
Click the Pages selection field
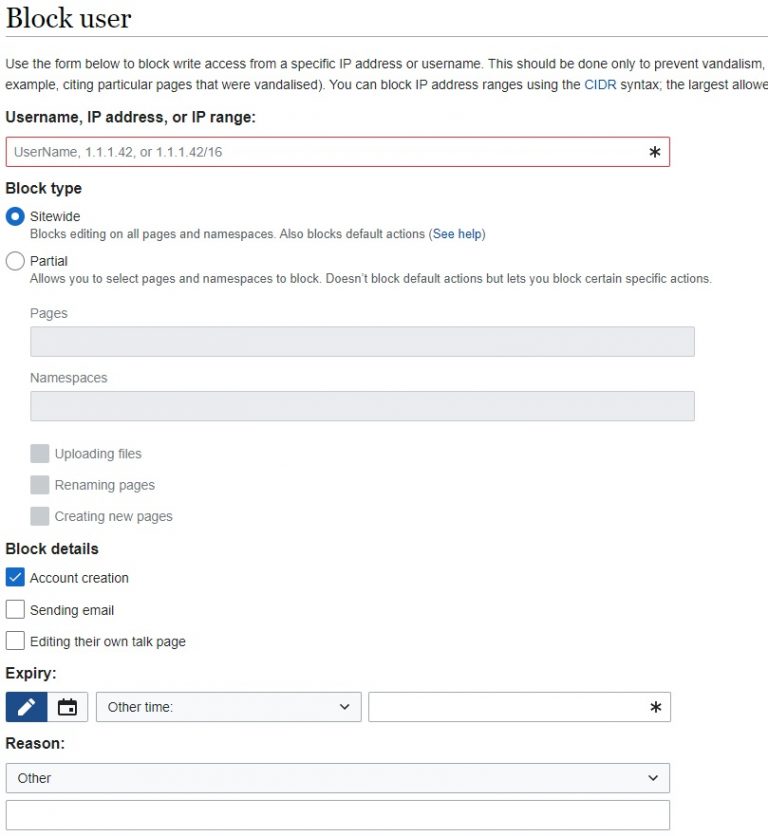click(x=363, y=341)
